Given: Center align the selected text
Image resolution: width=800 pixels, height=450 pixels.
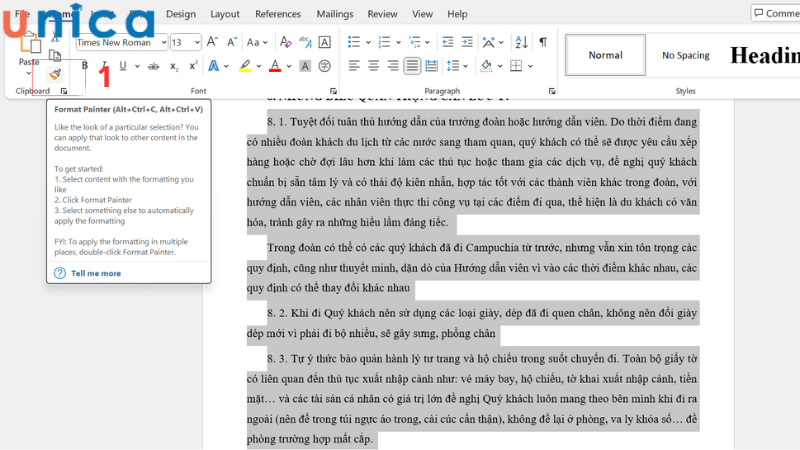Looking at the screenshot, I should point(374,66).
